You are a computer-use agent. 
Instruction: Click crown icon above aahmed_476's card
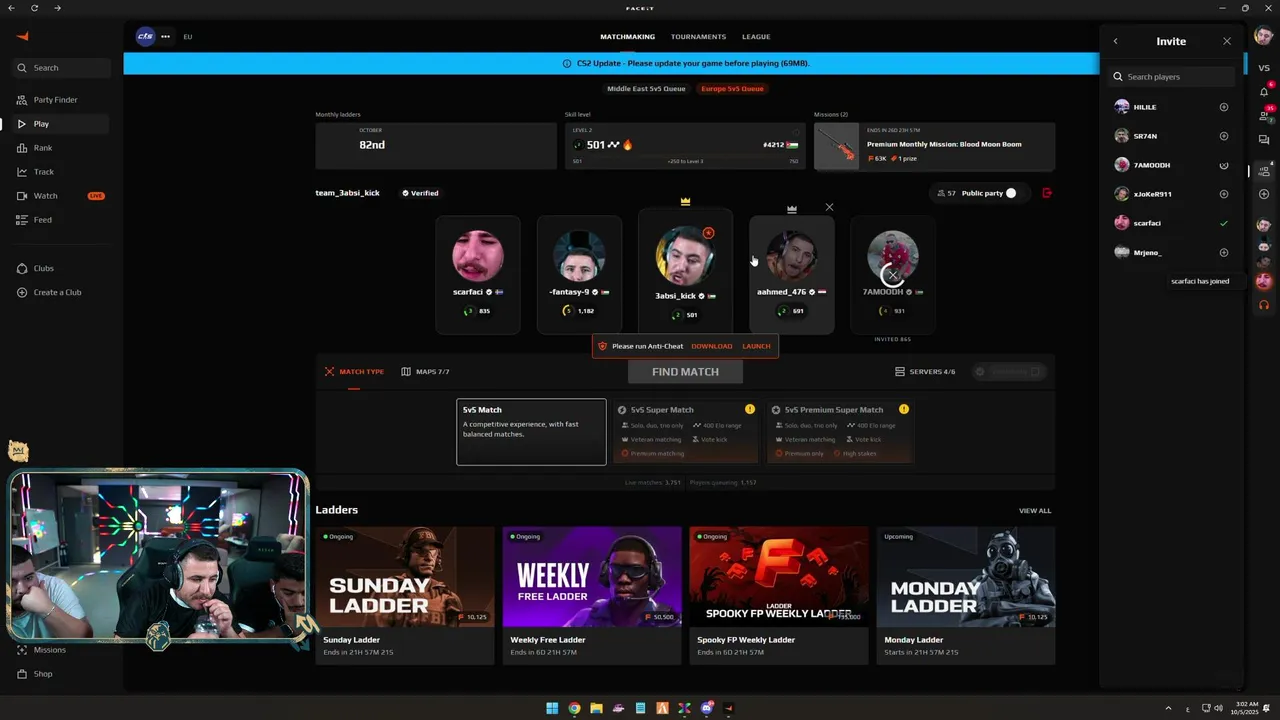(x=792, y=209)
